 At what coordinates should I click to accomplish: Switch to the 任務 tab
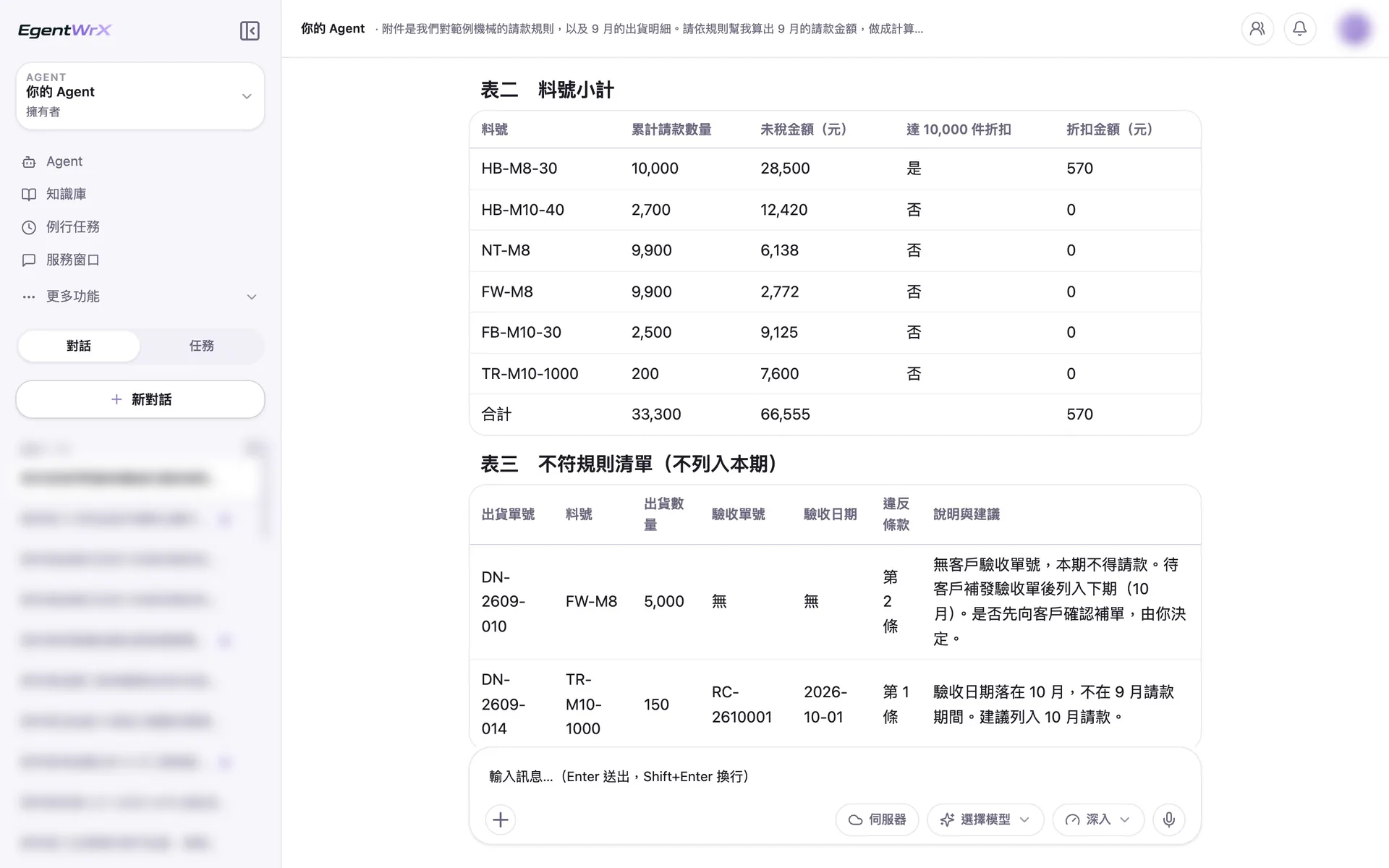202,346
